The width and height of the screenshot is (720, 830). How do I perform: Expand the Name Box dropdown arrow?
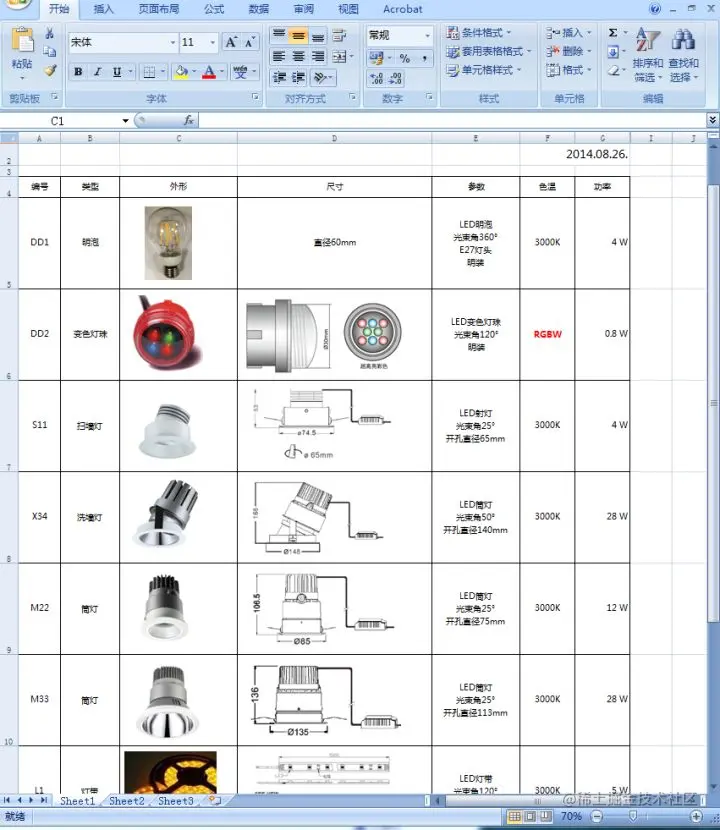tap(125, 121)
